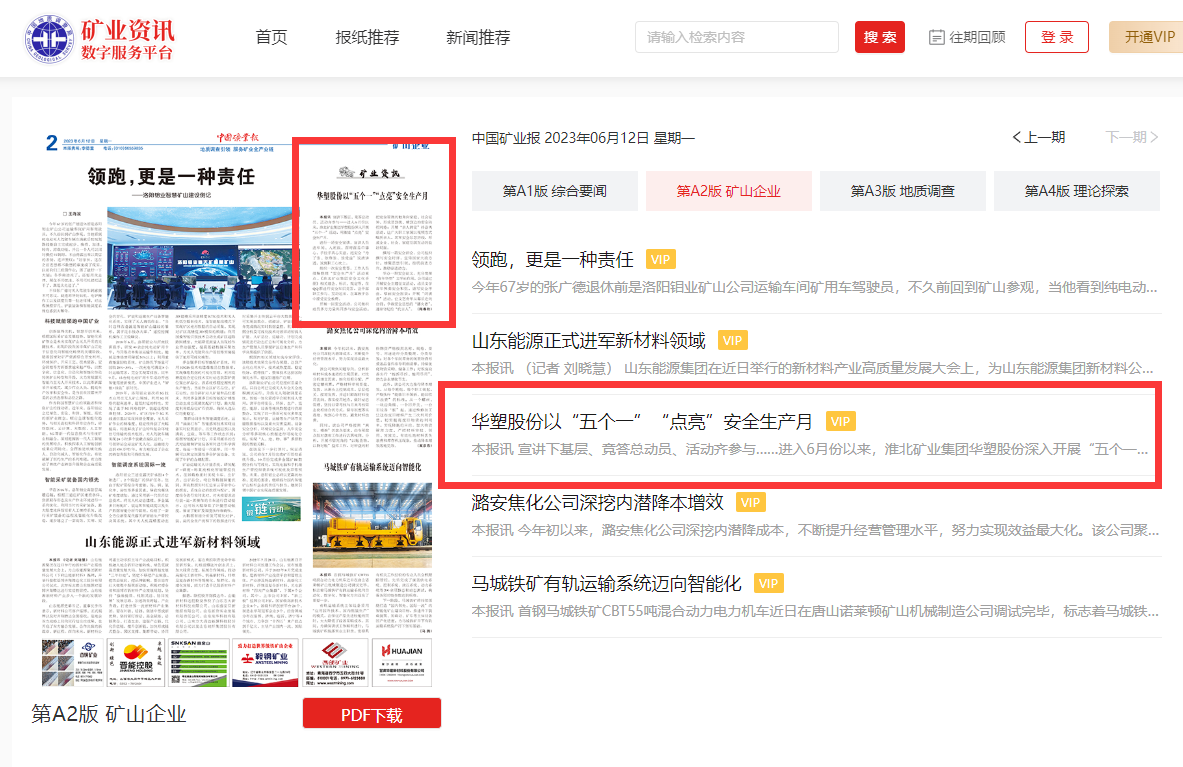Click the 登录 login button
This screenshot has height=767, width=1183.
coord(1056,37)
